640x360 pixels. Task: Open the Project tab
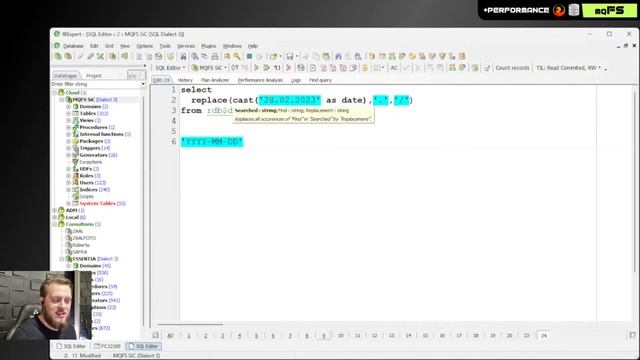coord(93,76)
